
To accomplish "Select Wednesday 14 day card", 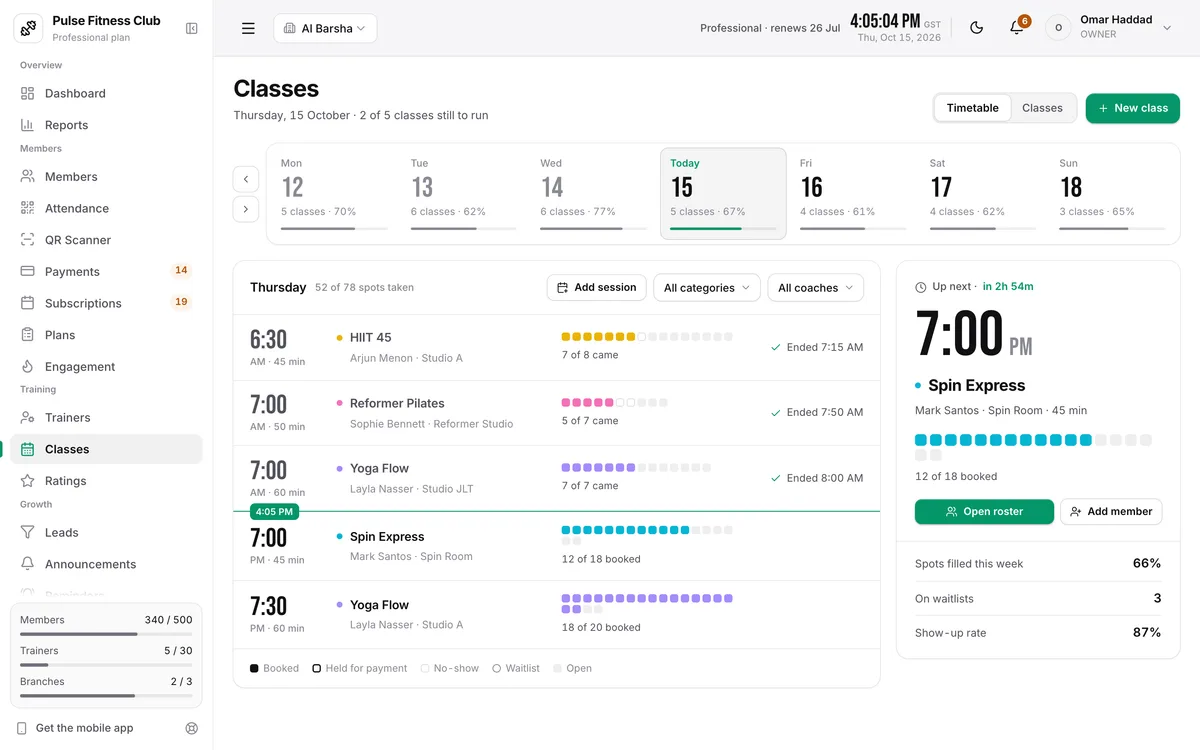I will tap(594, 194).
